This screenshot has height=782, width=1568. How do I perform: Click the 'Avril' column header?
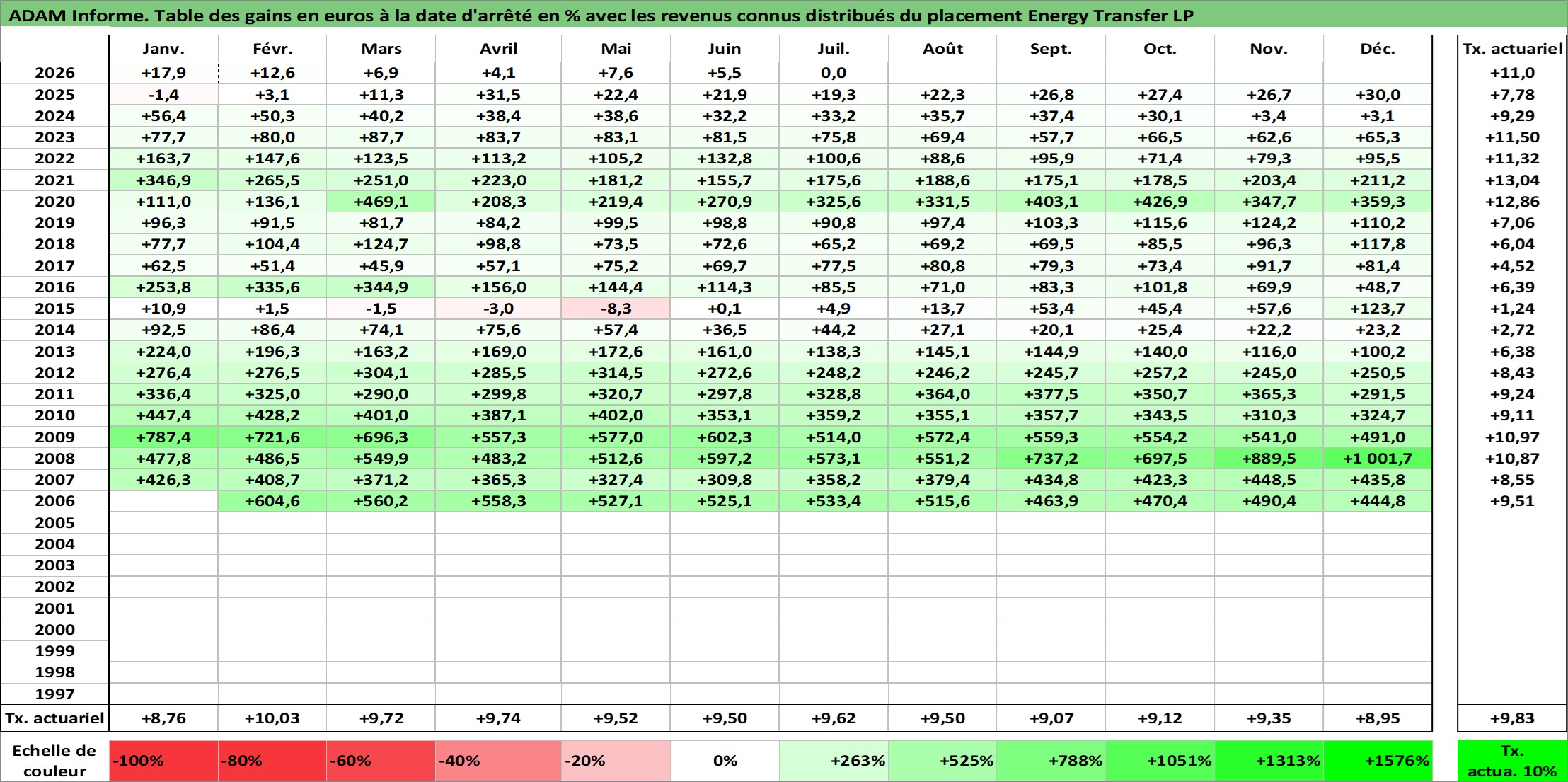click(x=498, y=49)
